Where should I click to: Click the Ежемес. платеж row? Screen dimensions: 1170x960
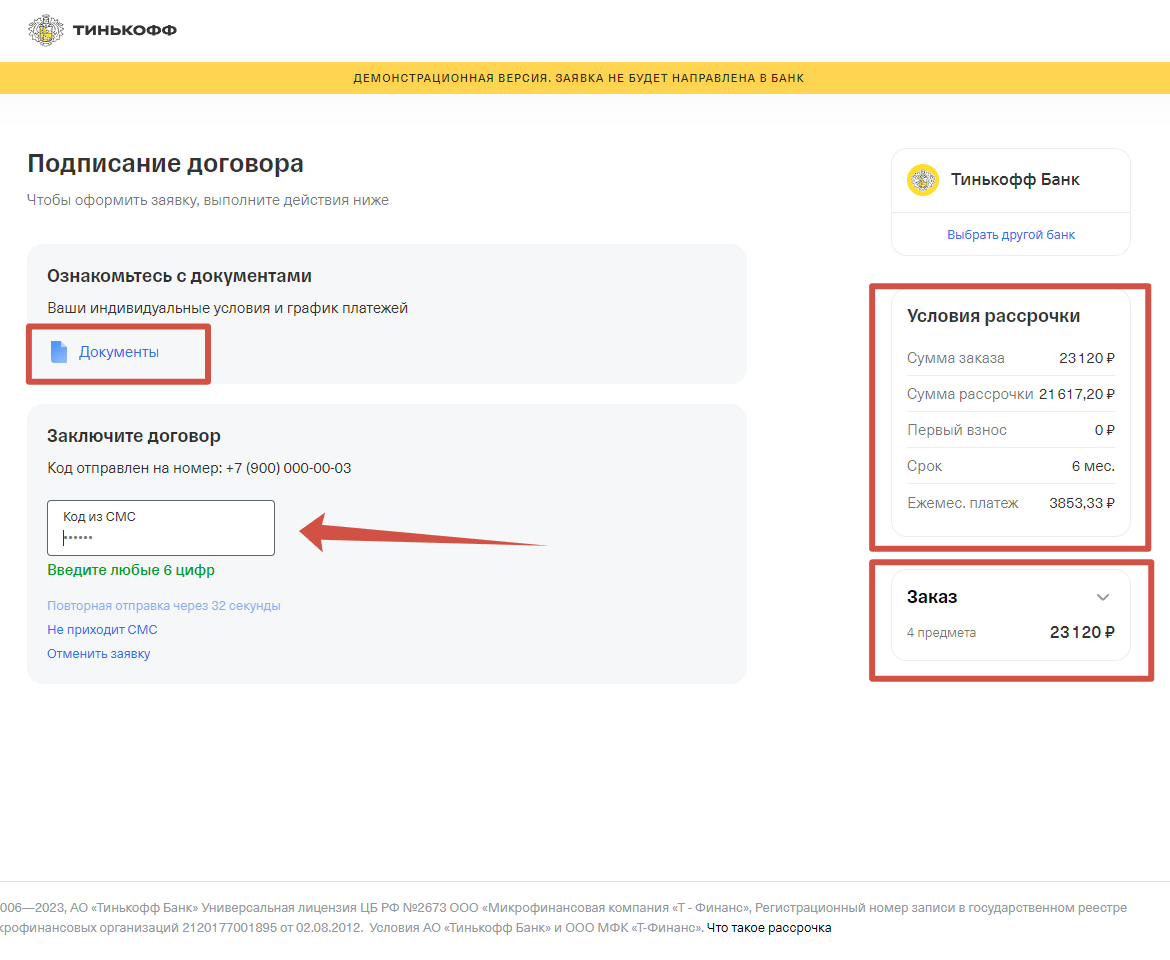[1010, 503]
